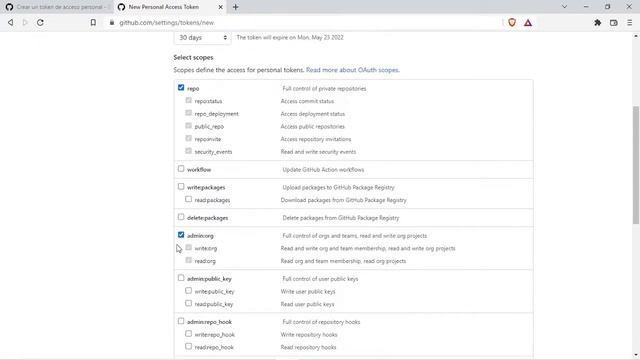Open the 30 days expiration dropdown
Image resolution: width=640 pixels, height=360 pixels.
click(202, 38)
